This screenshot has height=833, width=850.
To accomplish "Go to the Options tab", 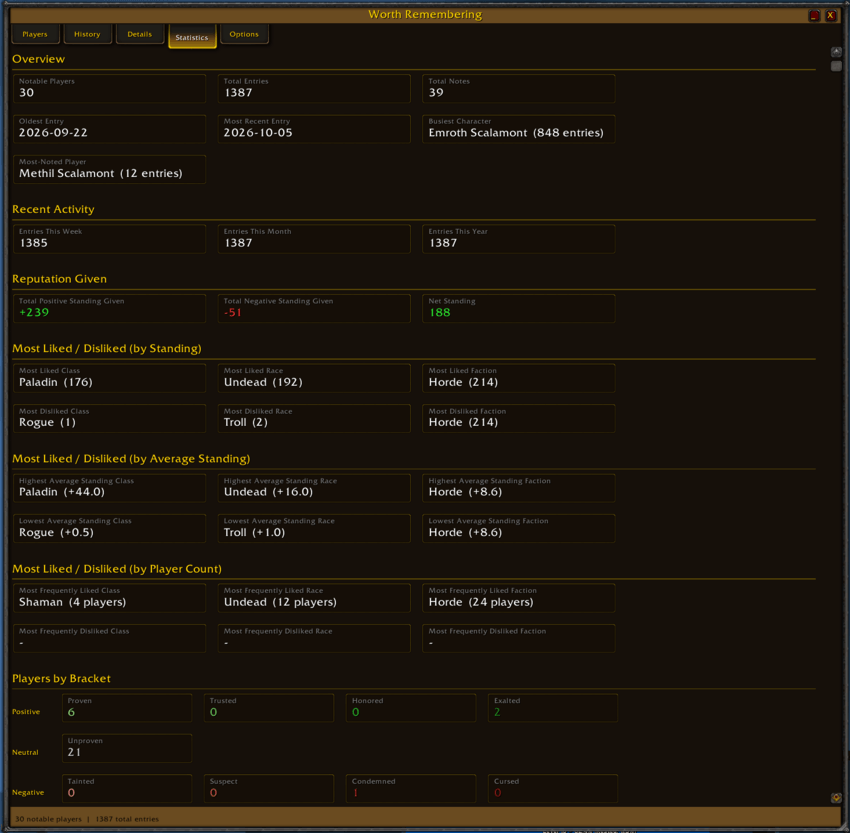I will [244, 34].
